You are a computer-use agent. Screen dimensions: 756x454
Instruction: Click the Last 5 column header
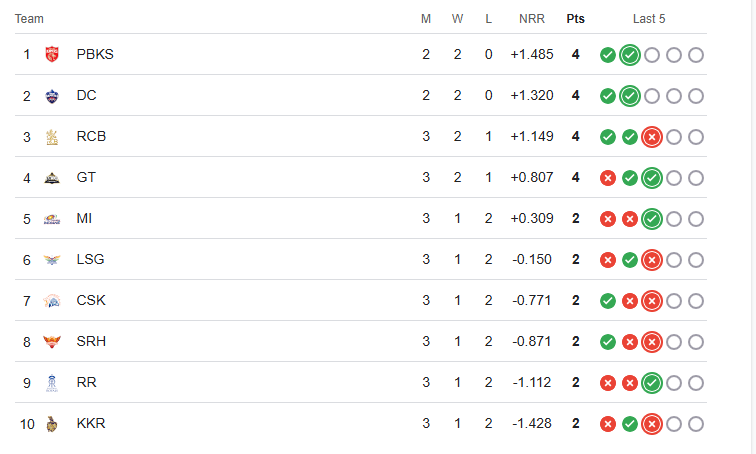click(x=649, y=19)
